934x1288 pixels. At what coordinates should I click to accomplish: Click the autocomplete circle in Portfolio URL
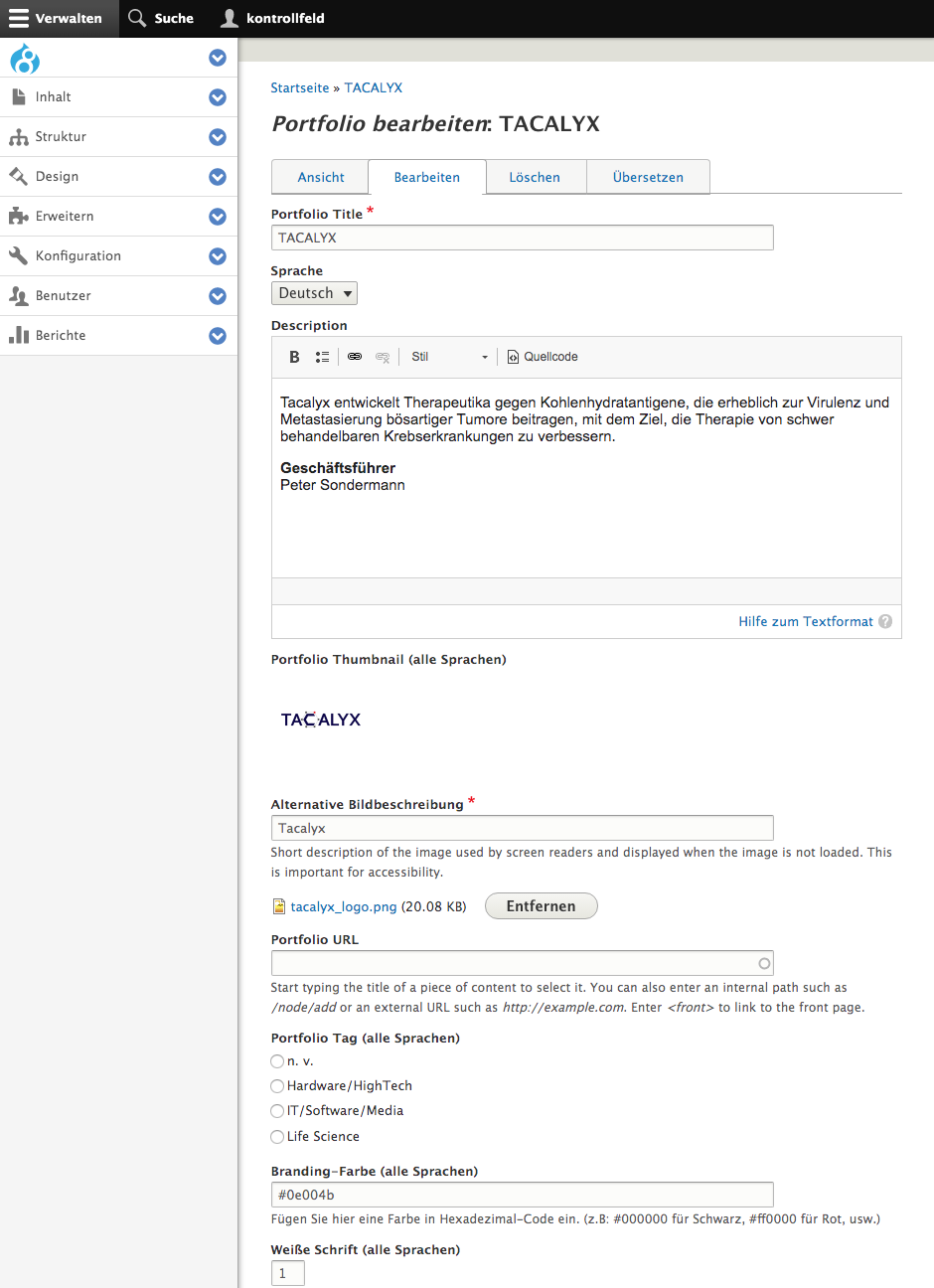pos(764,963)
